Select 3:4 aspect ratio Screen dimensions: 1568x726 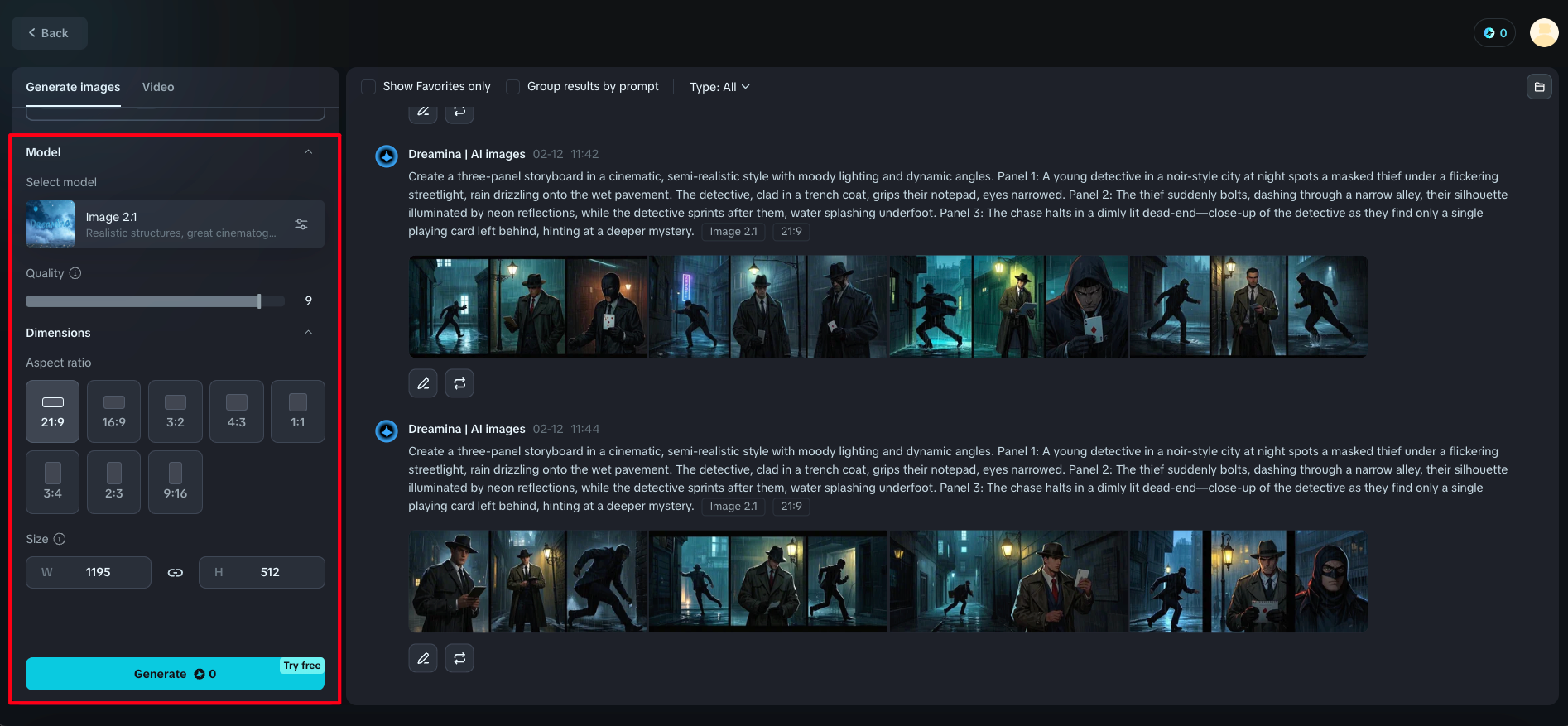(53, 483)
